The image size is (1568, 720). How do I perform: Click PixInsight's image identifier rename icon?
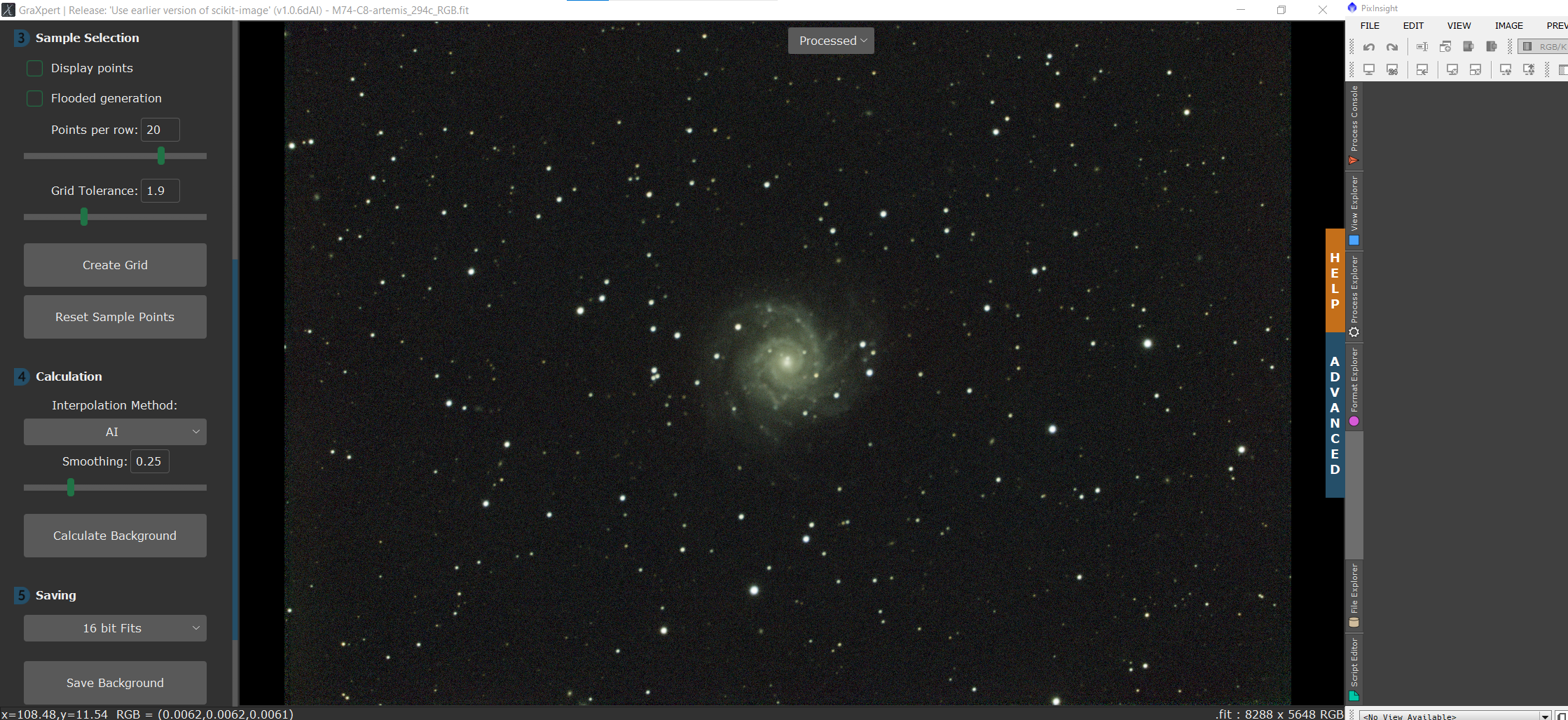(x=1422, y=47)
